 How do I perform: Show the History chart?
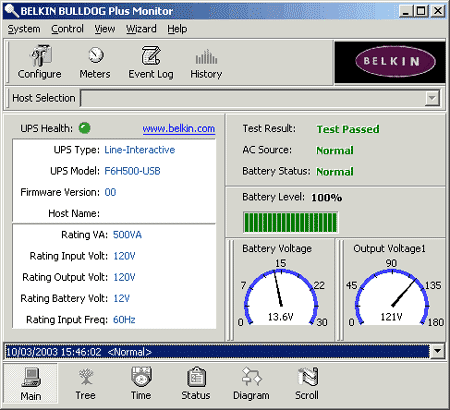pyautogui.click(x=206, y=62)
